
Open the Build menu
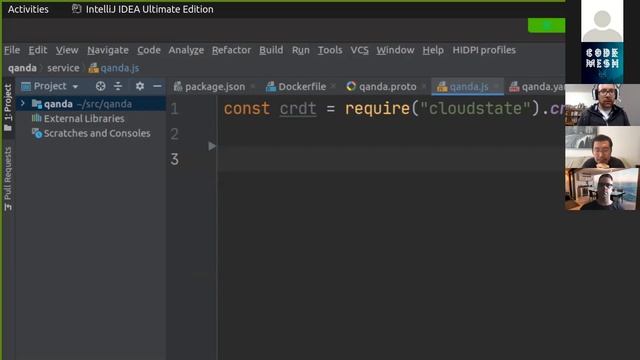click(x=271, y=50)
